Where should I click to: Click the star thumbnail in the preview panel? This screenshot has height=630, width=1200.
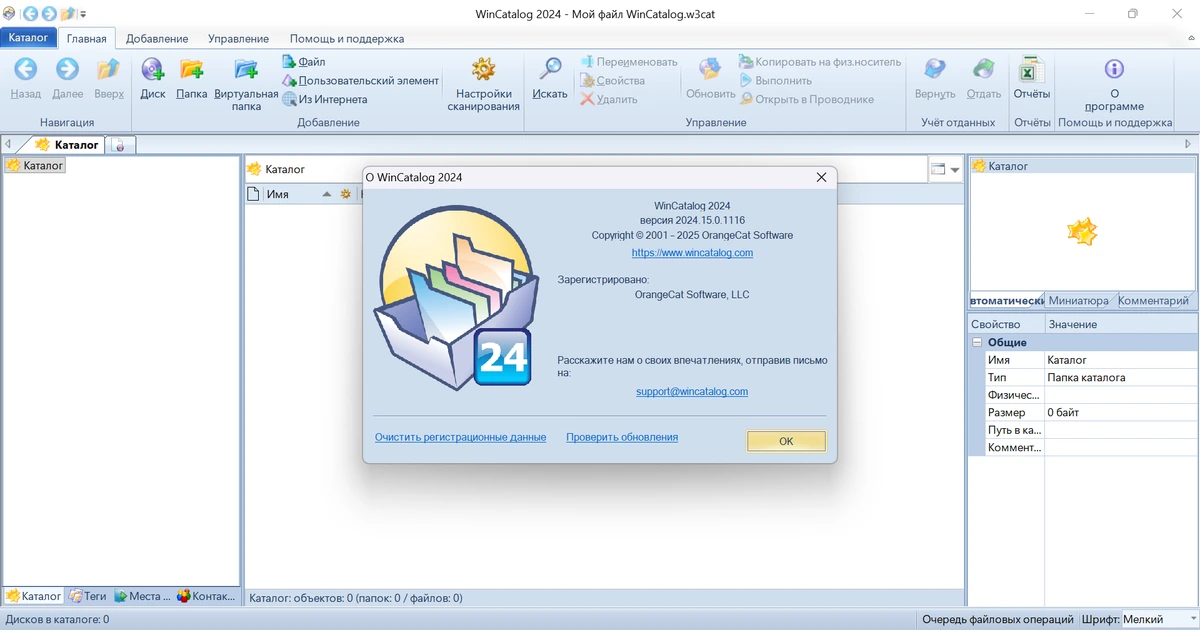coord(1082,233)
